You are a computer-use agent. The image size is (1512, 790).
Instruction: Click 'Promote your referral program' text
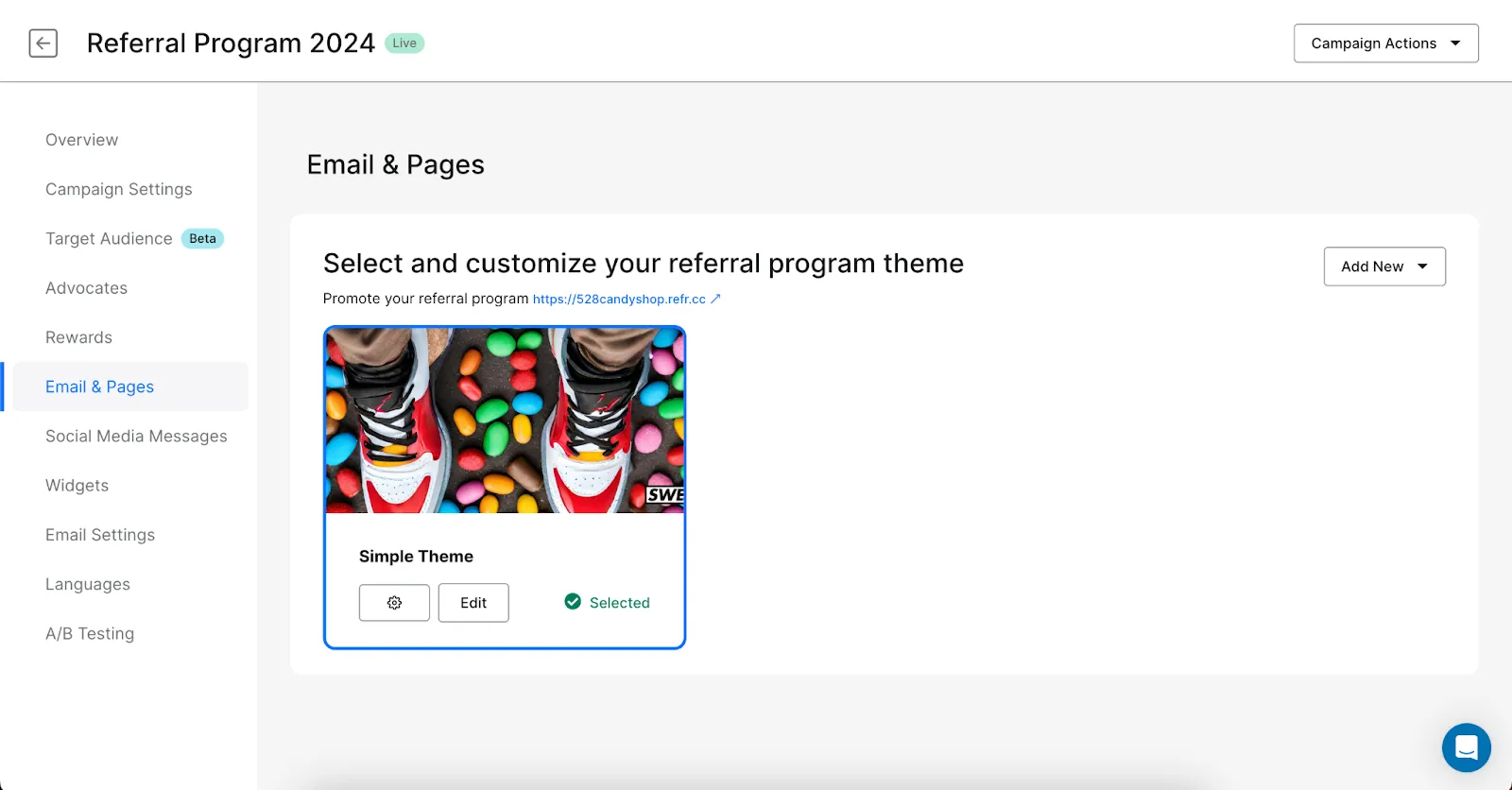(425, 299)
